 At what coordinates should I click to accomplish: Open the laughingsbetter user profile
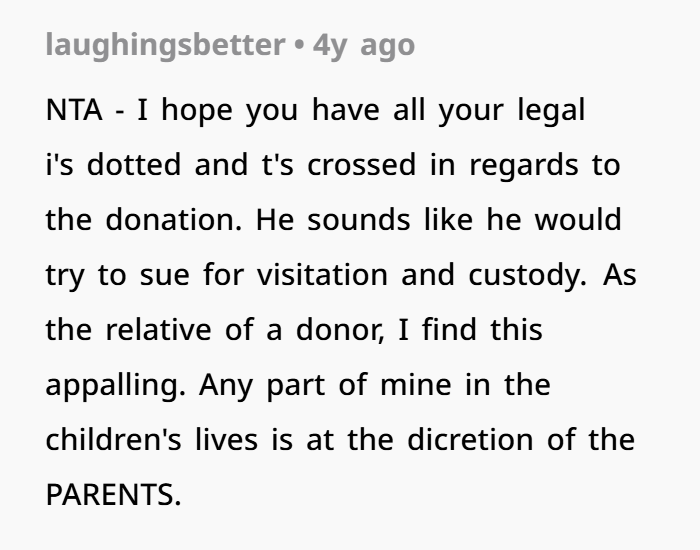[x=164, y=45]
